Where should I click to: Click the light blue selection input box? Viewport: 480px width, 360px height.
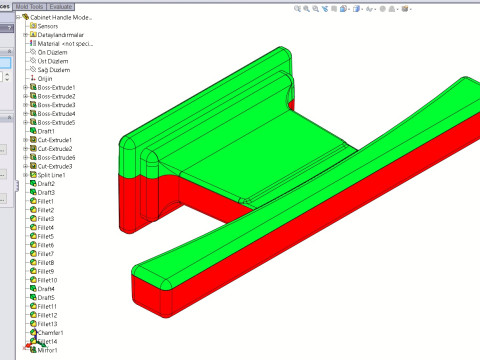(x=5, y=63)
